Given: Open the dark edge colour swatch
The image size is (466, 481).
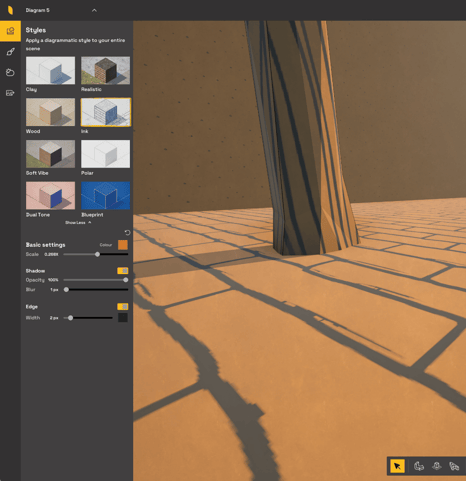Looking at the screenshot, I should click(123, 318).
